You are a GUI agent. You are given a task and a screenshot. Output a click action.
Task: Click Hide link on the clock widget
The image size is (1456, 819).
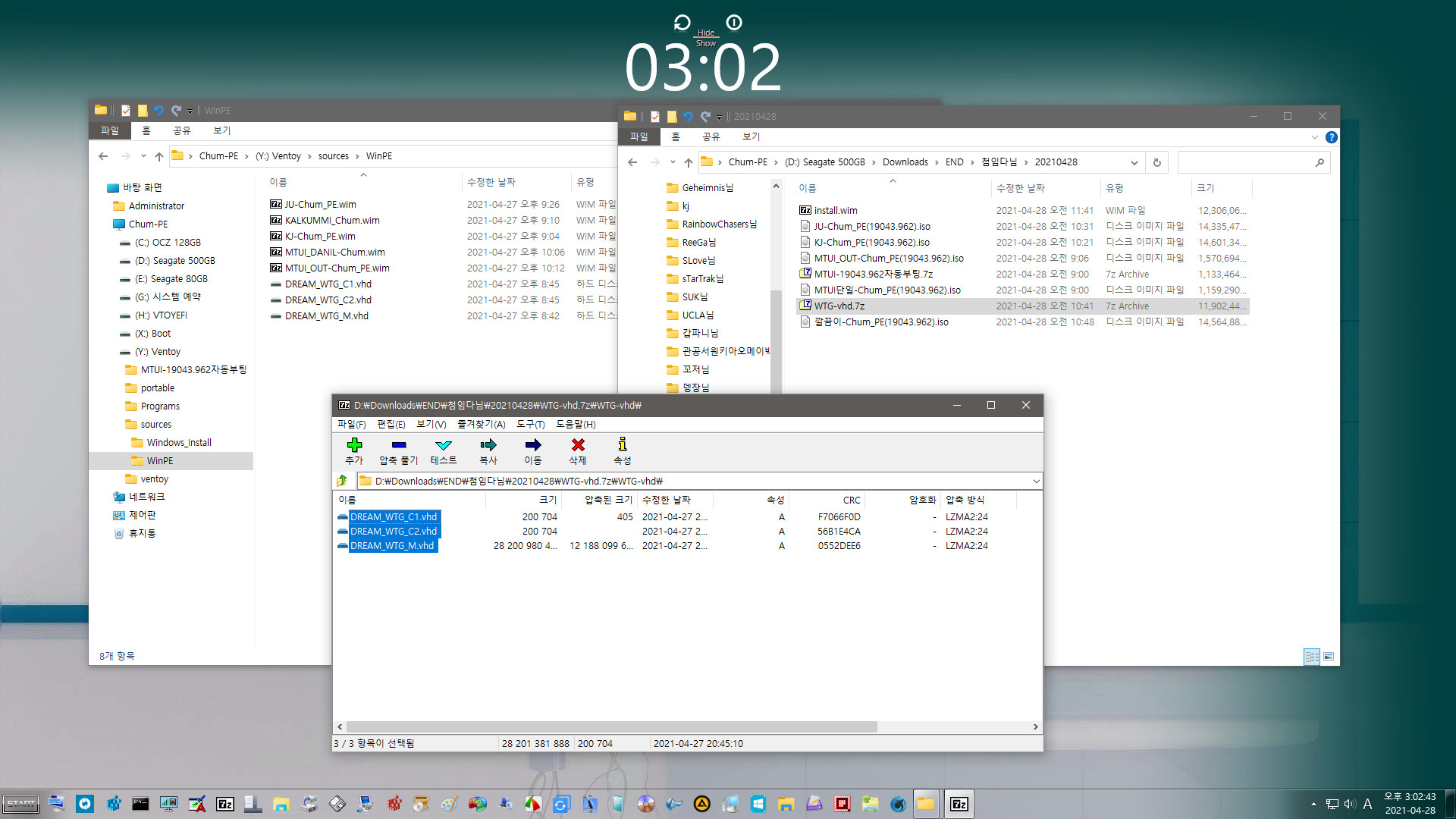pos(706,33)
